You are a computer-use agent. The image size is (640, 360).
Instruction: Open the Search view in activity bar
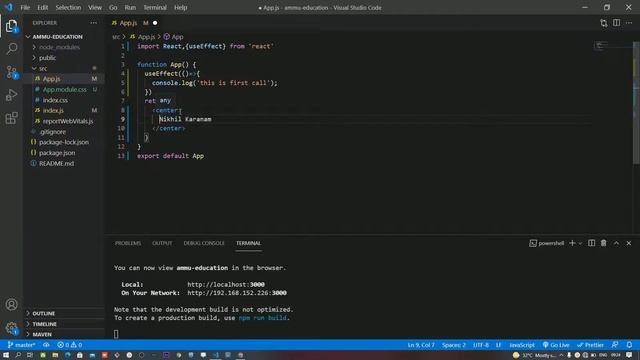[11, 49]
